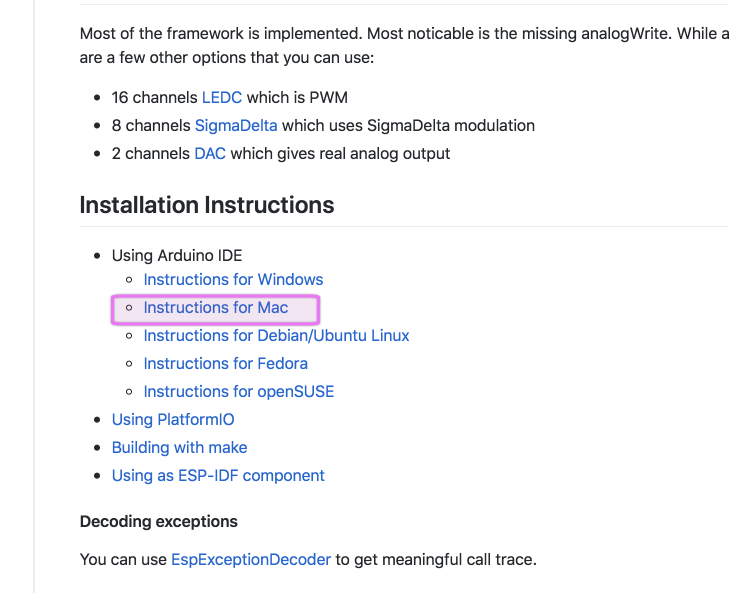Screen dimensions: 729x593
Task: Select the highlighted Instructions for Mac link
Action: (x=216, y=308)
